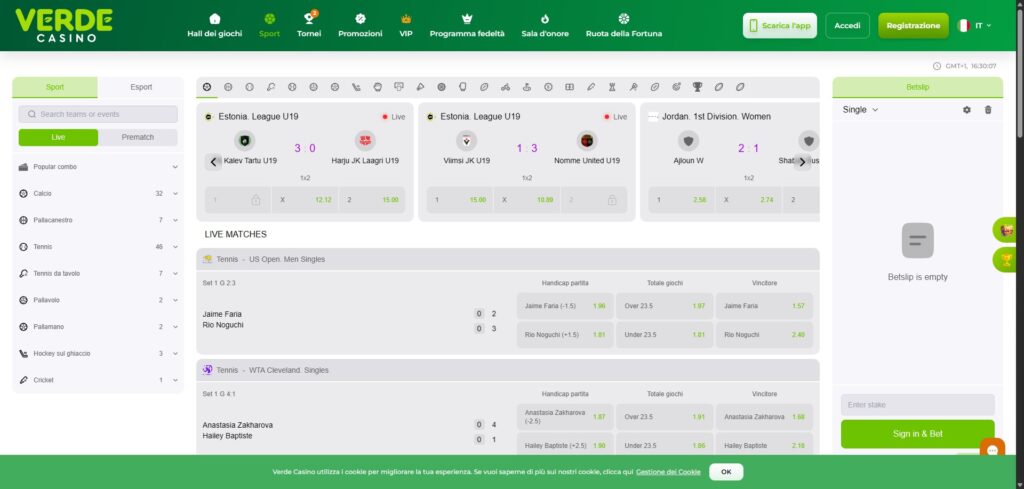The height and width of the screenshot is (489, 1024).
Task: Open the treasure chest floating icon
Action: (1006, 230)
